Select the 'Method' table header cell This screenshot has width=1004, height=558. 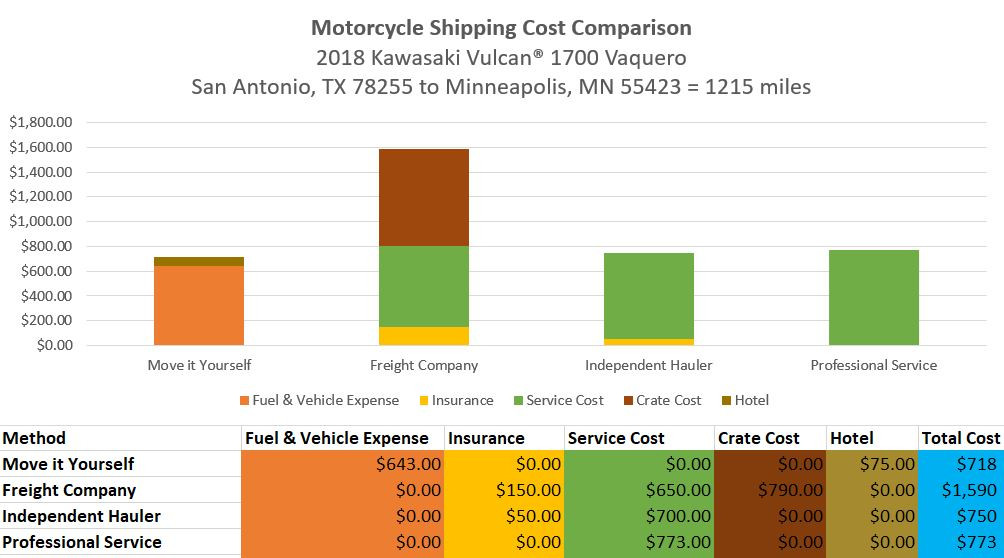coord(120,438)
